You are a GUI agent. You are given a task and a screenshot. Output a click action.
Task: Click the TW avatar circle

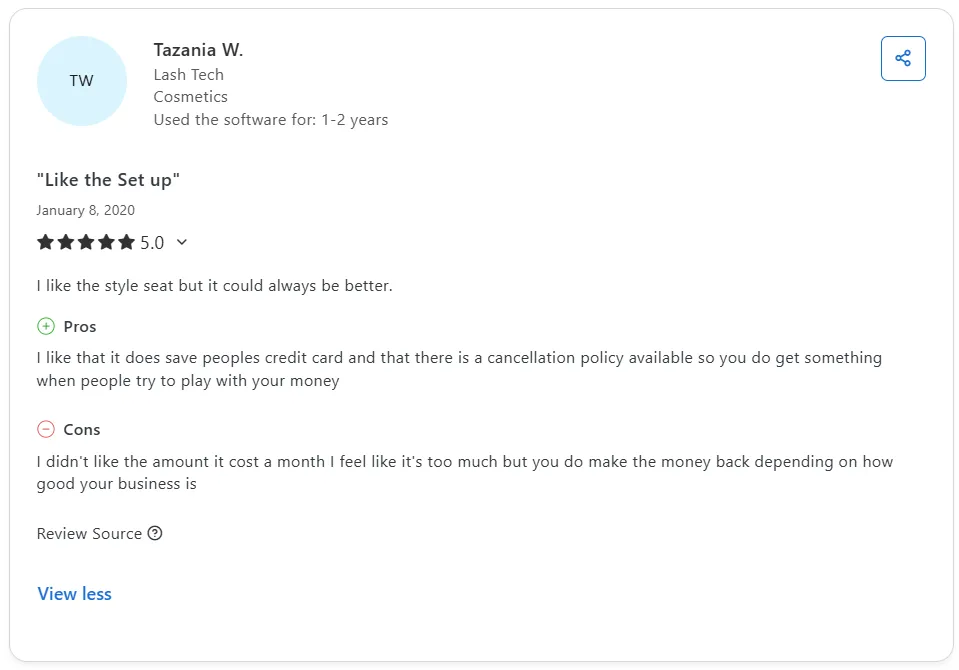82,80
